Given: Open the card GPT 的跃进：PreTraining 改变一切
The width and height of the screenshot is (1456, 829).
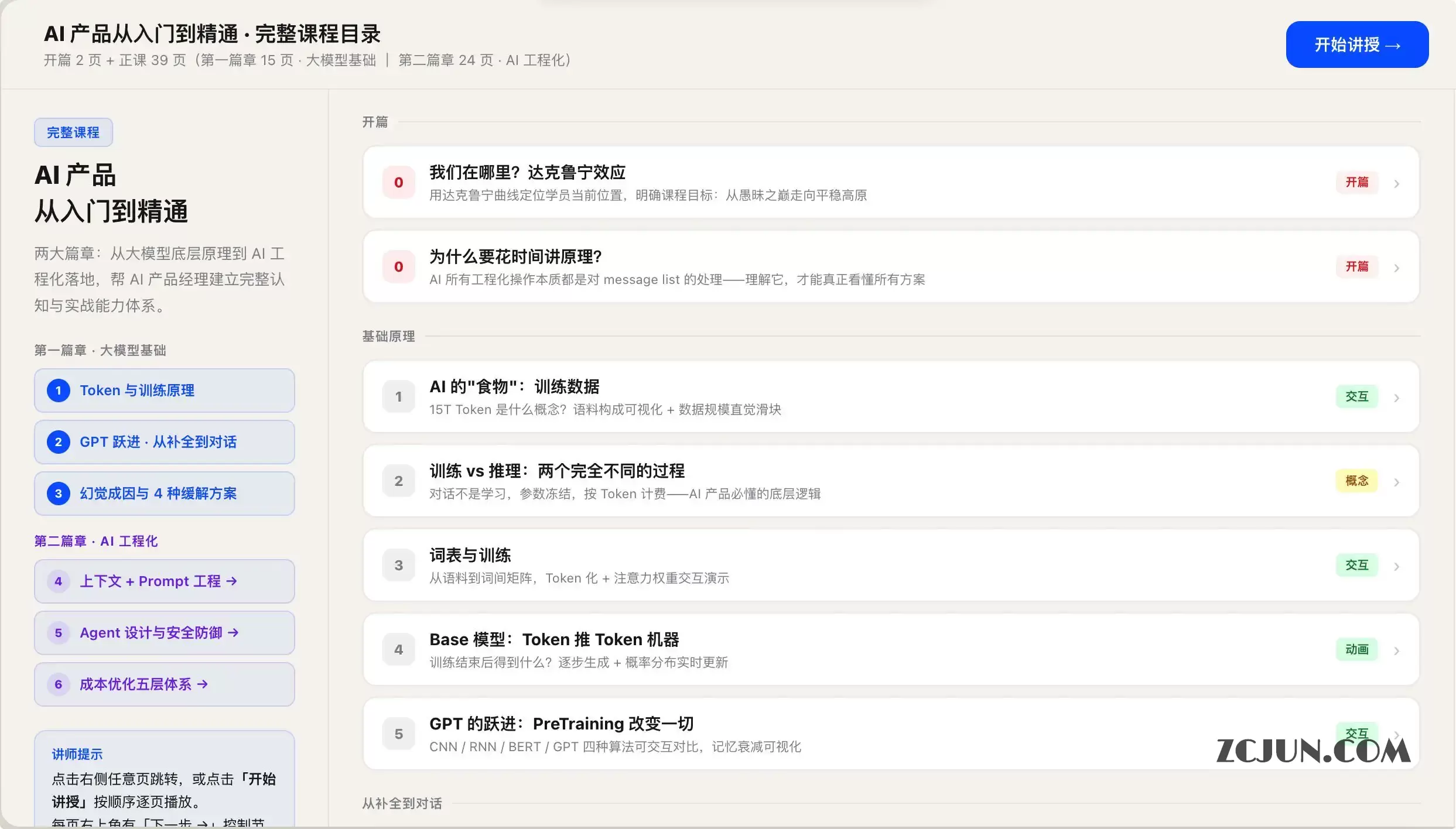Looking at the screenshot, I should coord(891,734).
